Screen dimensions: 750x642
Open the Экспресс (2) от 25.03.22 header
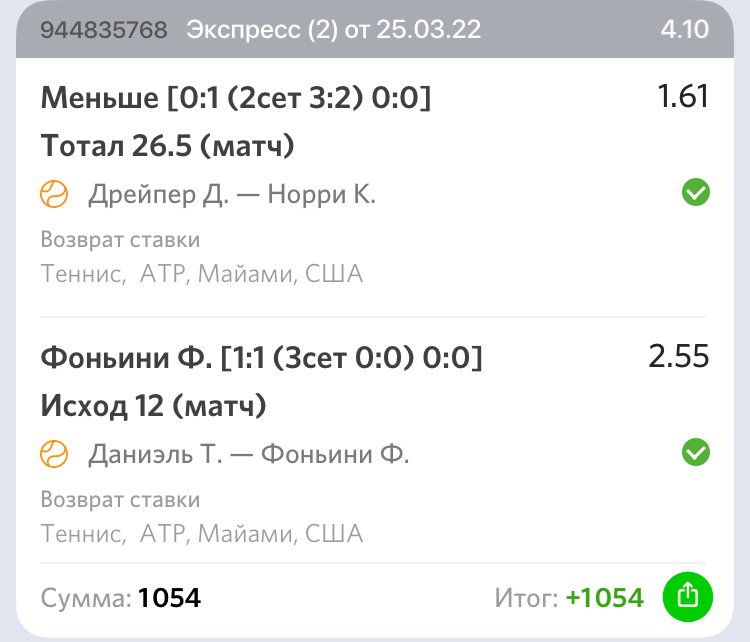pyautogui.click(x=334, y=30)
